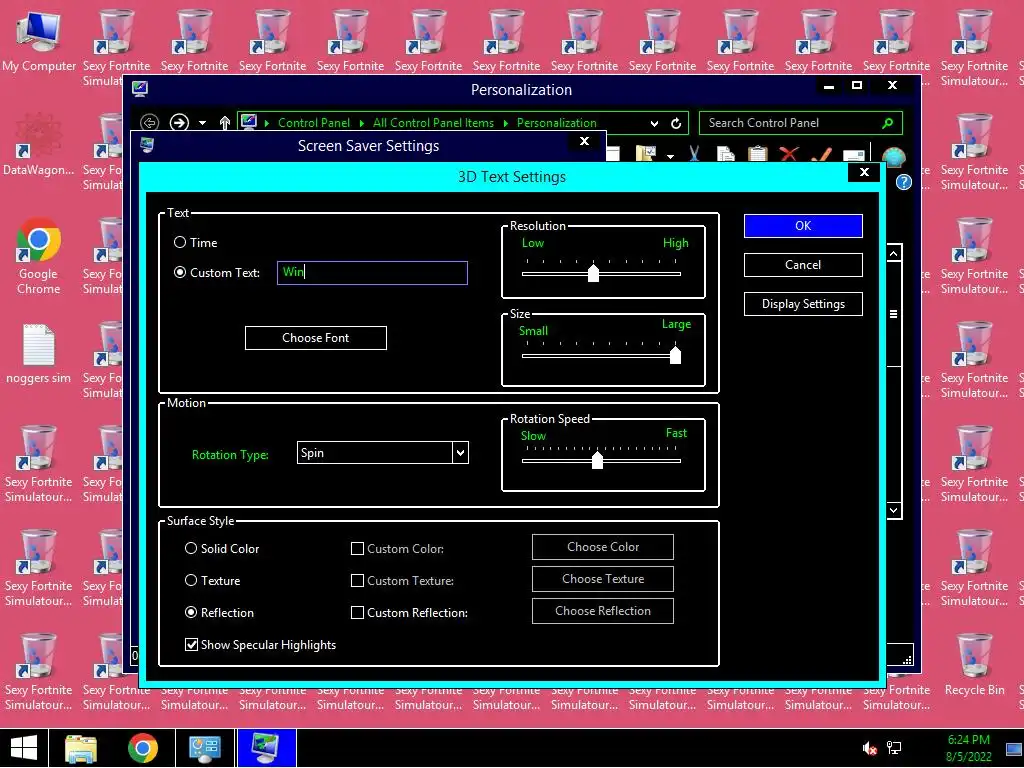Click Choose Texture button

(603, 579)
